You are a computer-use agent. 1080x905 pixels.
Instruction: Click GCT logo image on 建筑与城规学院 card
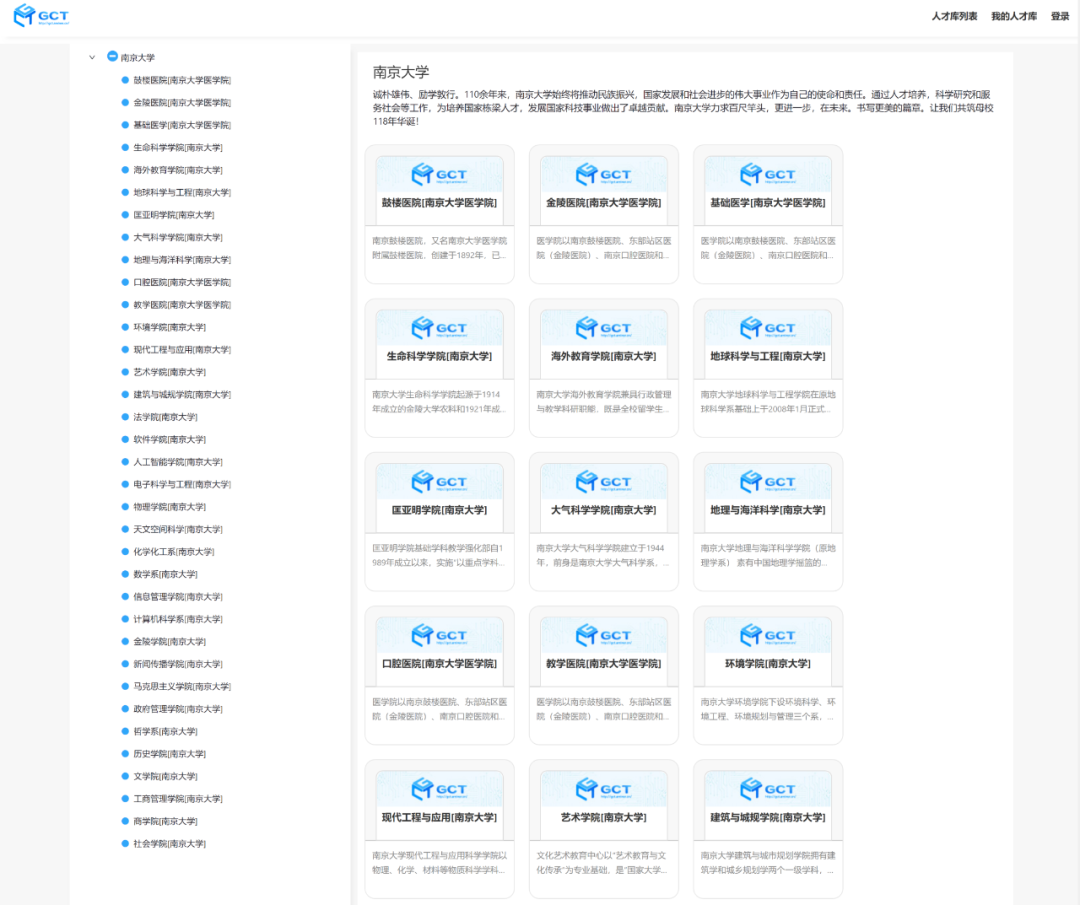pos(768,789)
